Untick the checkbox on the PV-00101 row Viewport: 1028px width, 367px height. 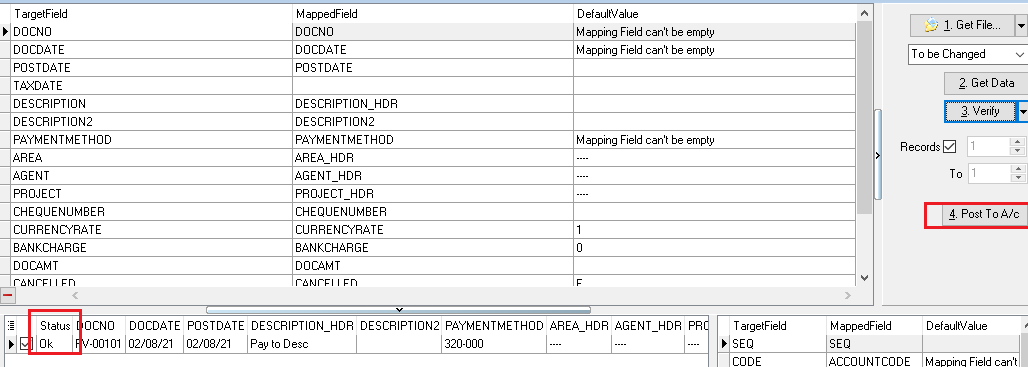click(x=26, y=344)
